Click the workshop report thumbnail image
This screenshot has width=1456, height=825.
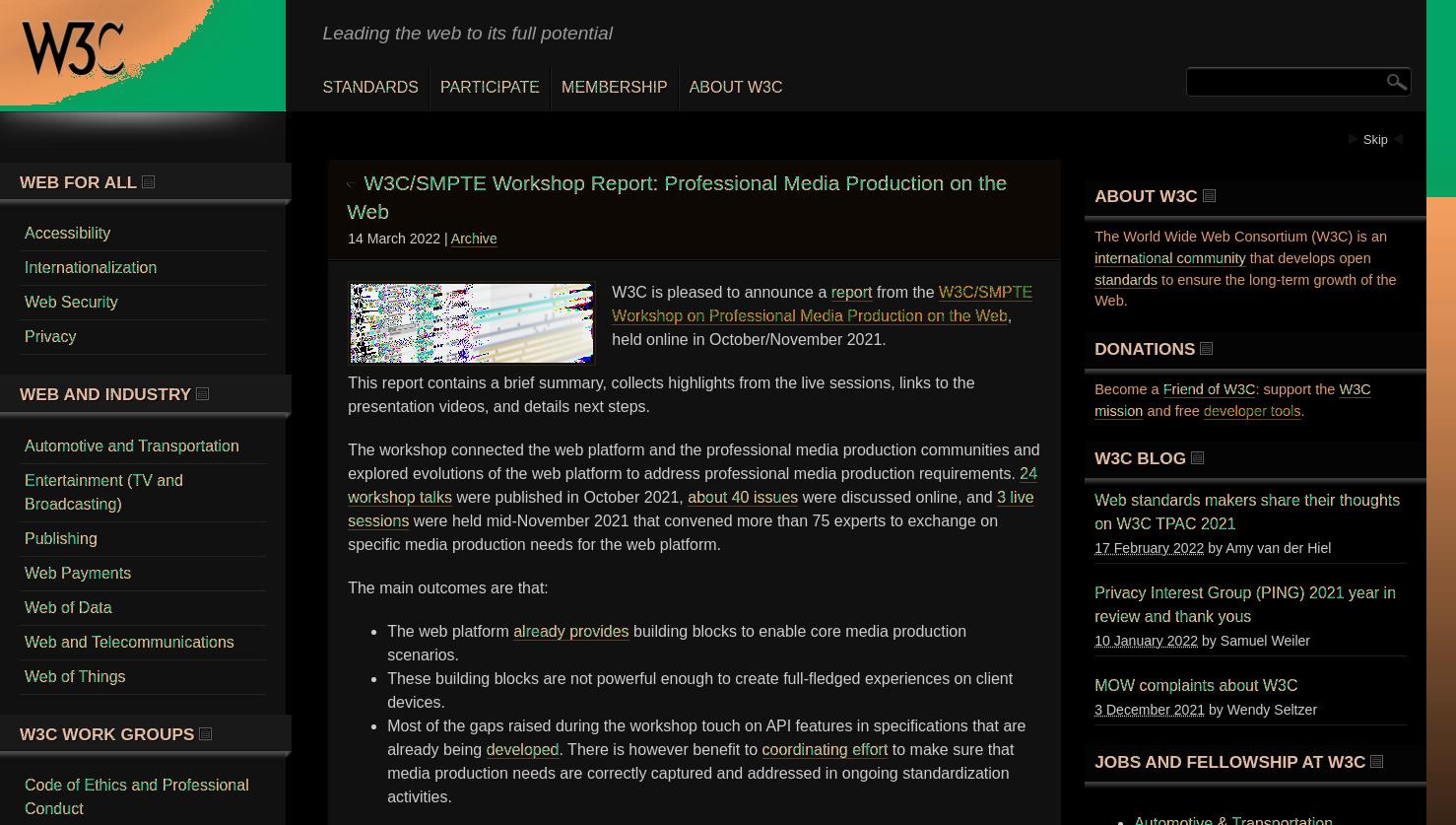[x=472, y=323]
